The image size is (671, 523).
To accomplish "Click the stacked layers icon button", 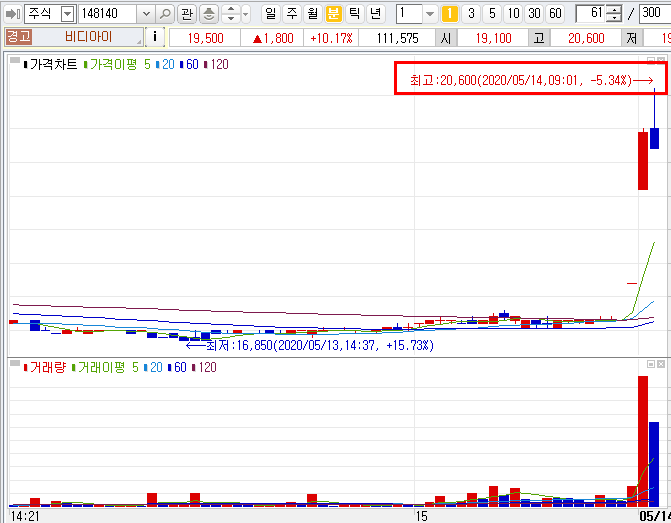I will point(208,14).
